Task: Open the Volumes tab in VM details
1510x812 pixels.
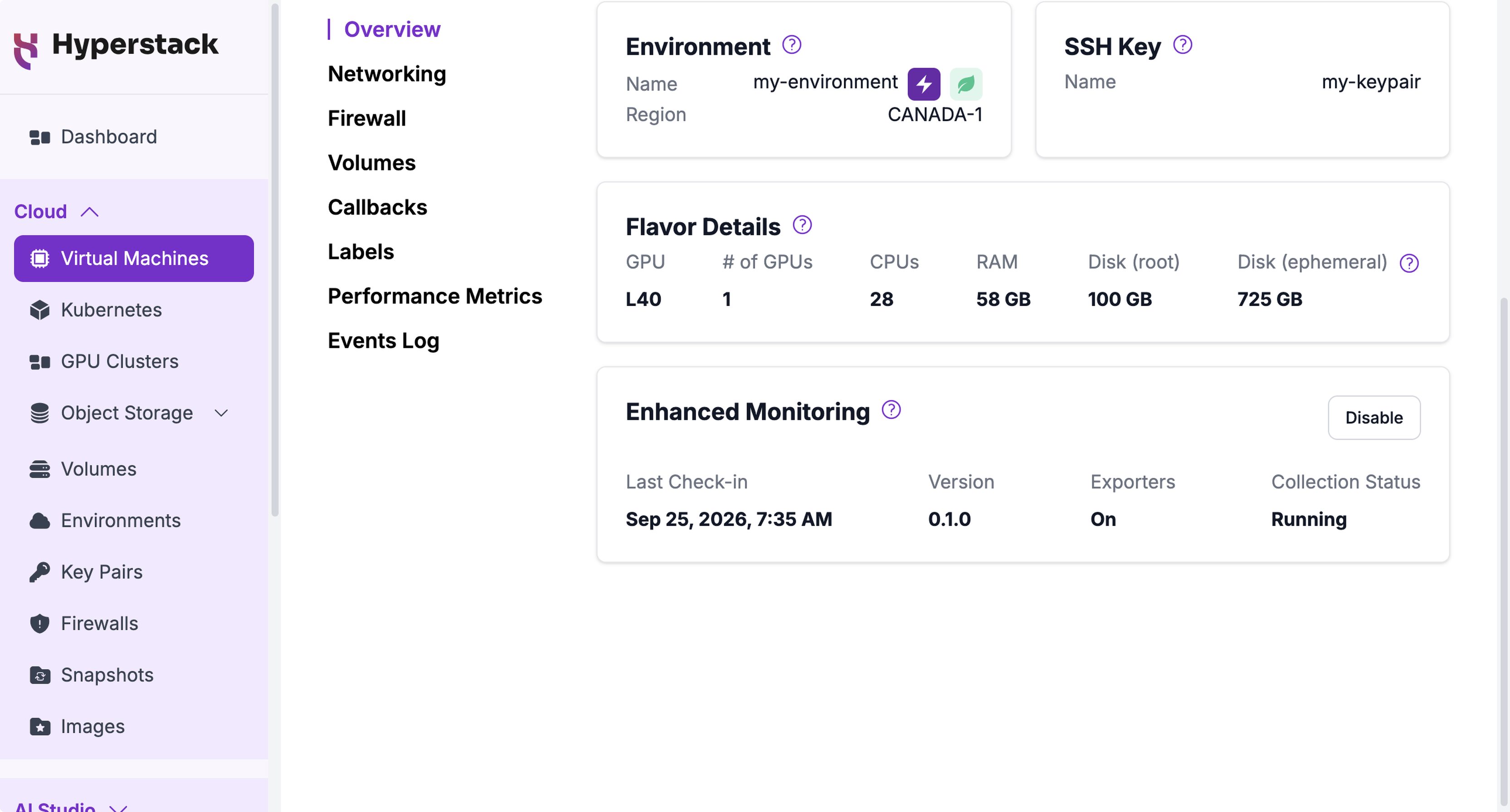Action: [372, 163]
